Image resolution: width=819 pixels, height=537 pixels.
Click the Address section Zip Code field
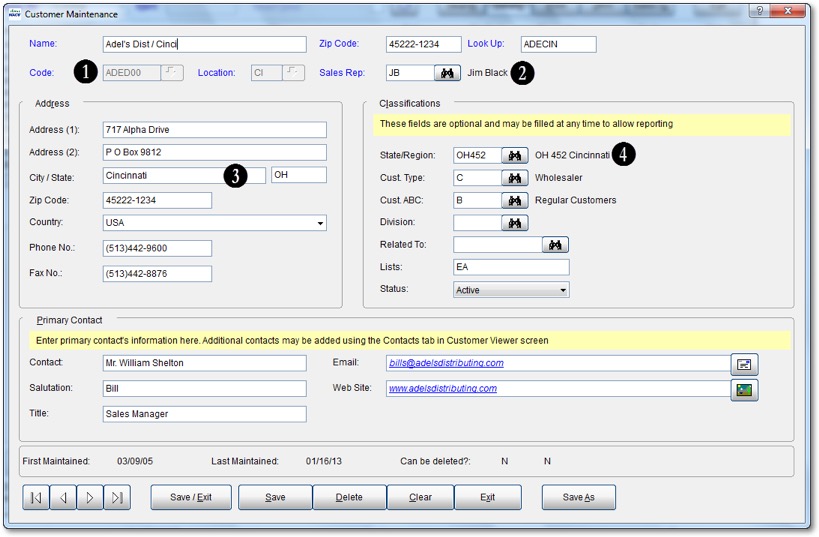157,201
